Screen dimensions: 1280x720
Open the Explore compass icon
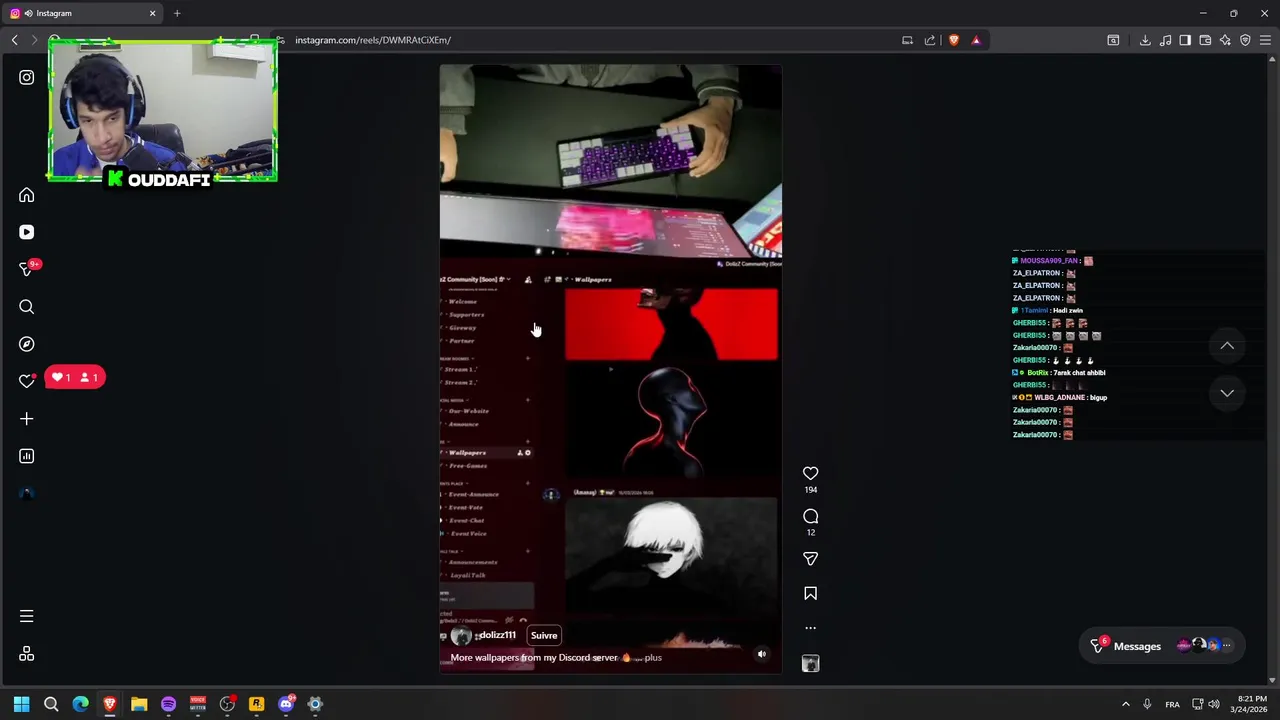(27, 344)
